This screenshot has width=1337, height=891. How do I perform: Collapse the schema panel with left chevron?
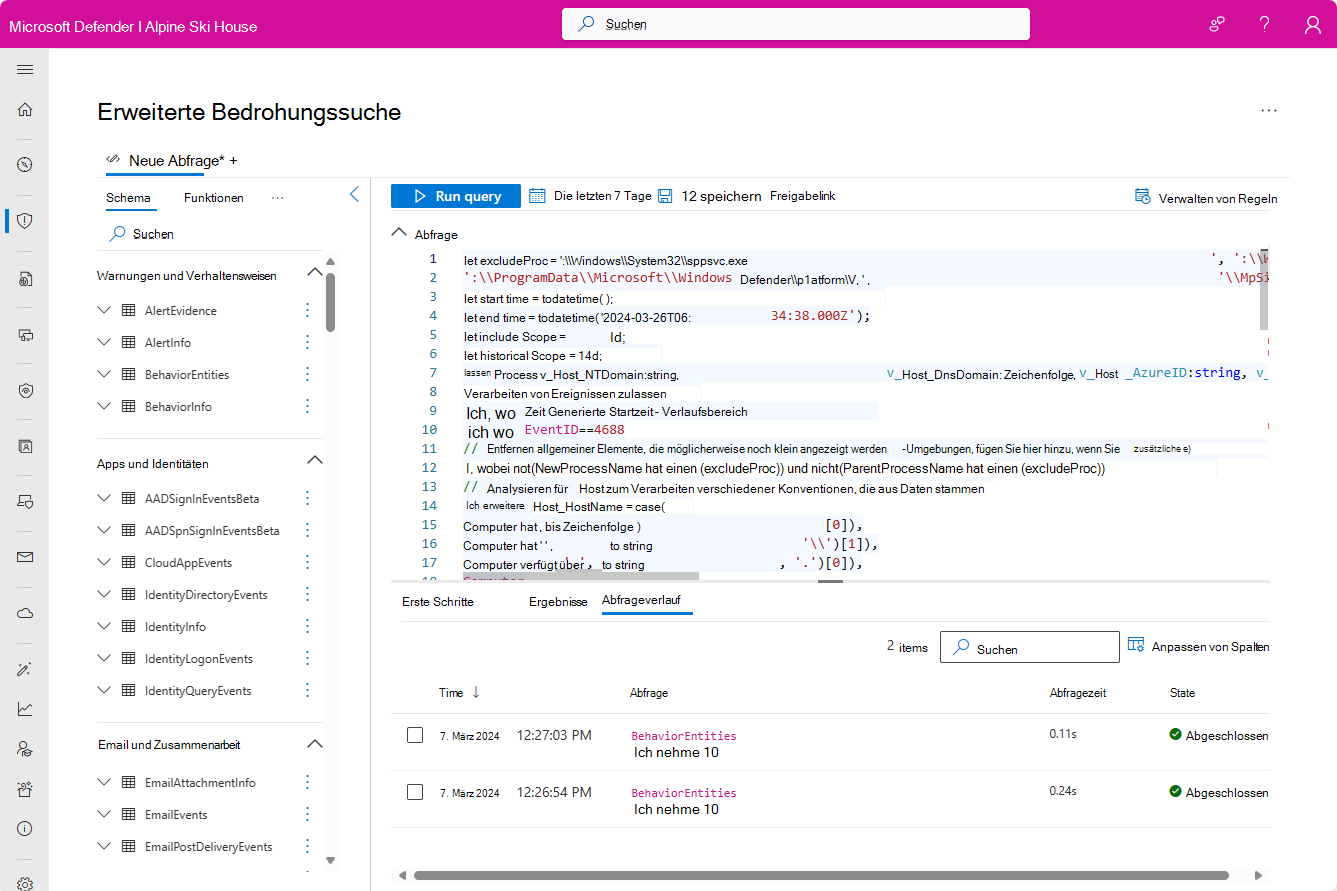[x=354, y=195]
